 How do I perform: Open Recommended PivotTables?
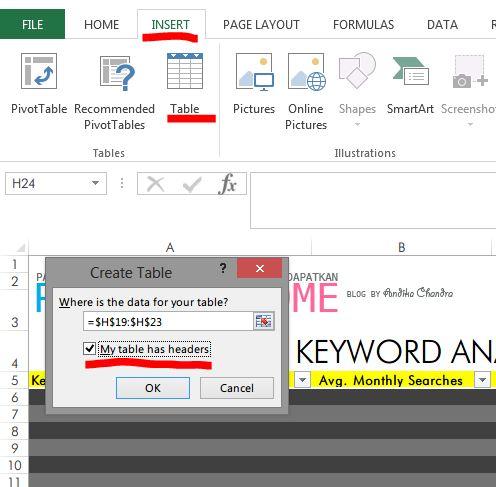[x=114, y=92]
